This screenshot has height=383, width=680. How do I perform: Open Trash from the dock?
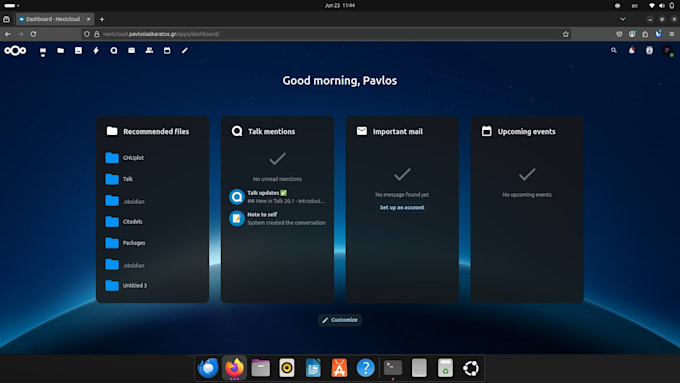tap(445, 368)
